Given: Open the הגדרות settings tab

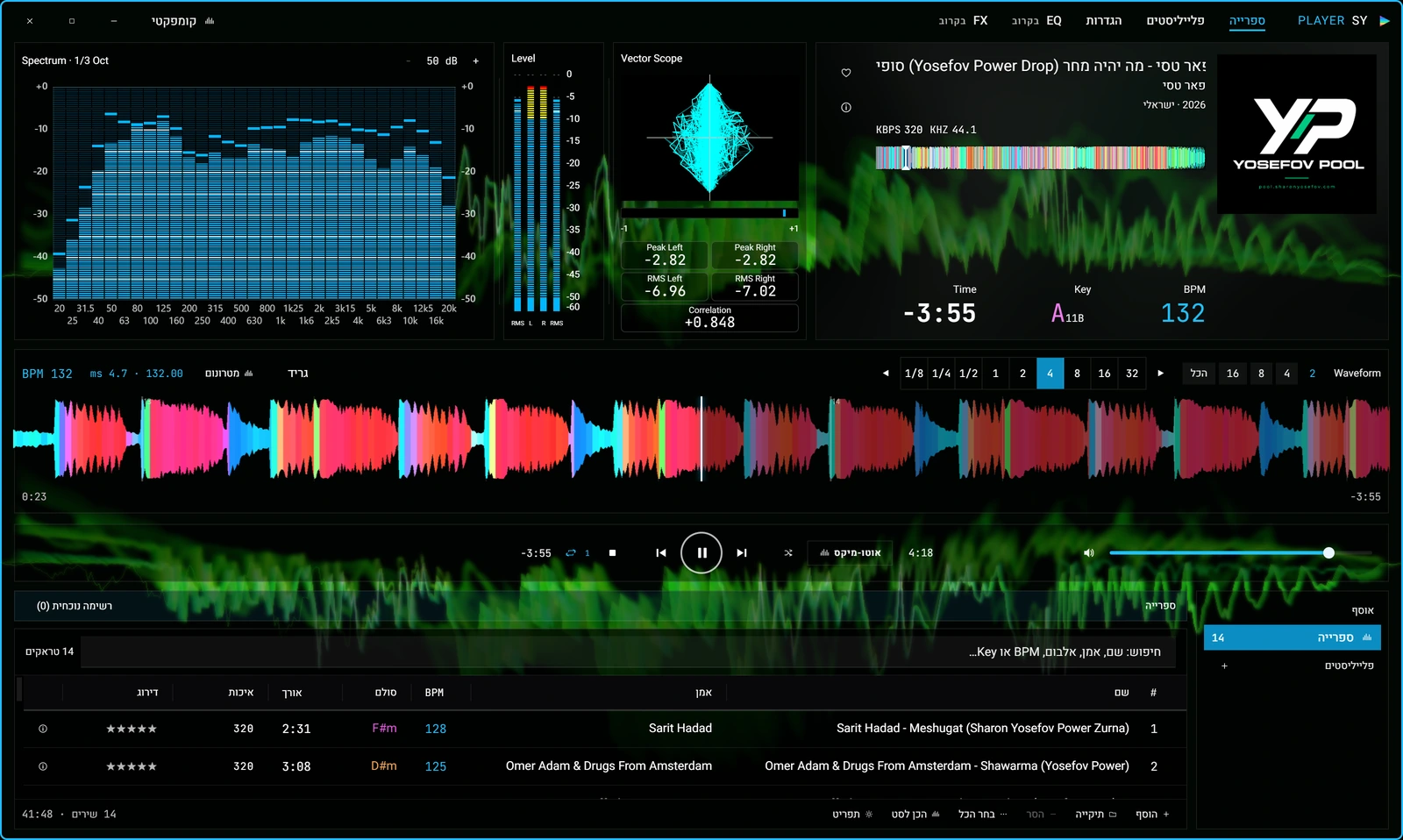Looking at the screenshot, I should [x=1103, y=21].
